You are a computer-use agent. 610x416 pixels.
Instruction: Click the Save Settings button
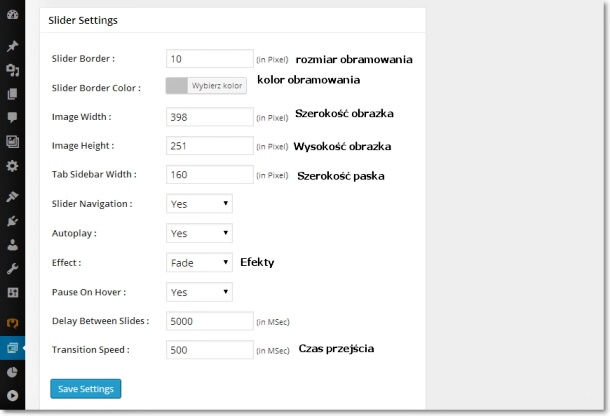86,389
